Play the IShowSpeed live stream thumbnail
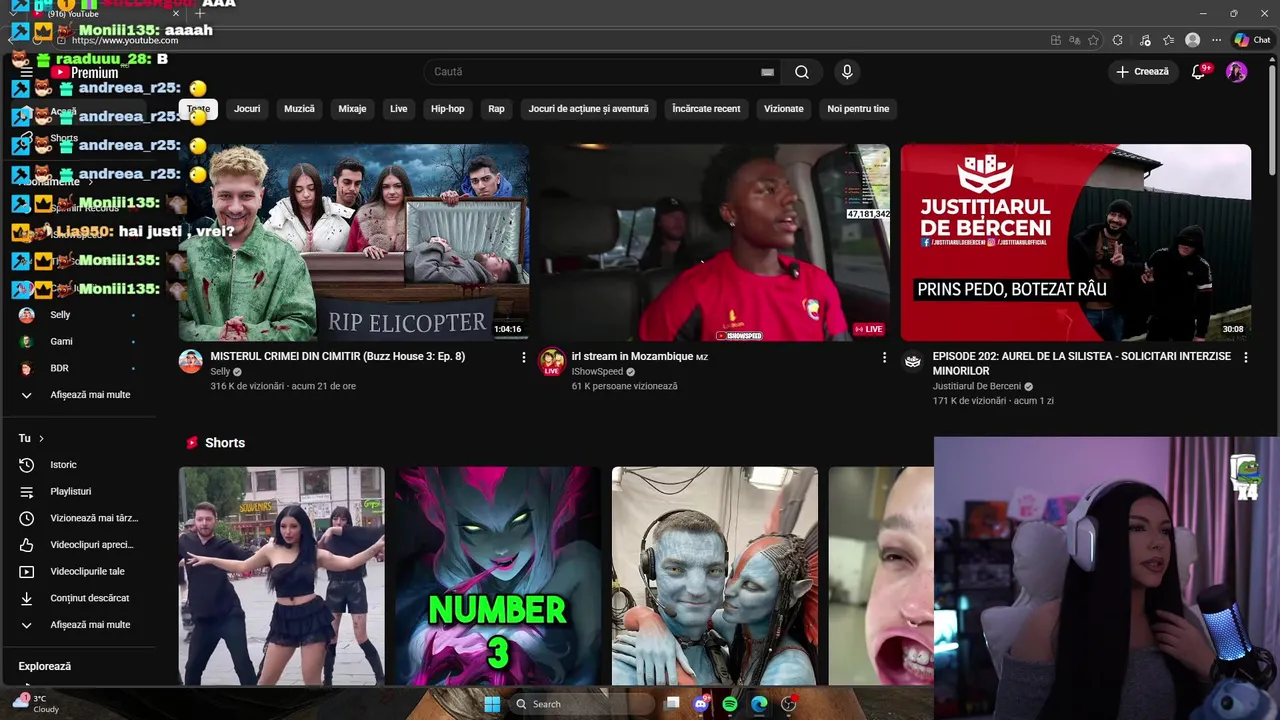Viewport: 1280px width, 720px height. tap(715, 243)
